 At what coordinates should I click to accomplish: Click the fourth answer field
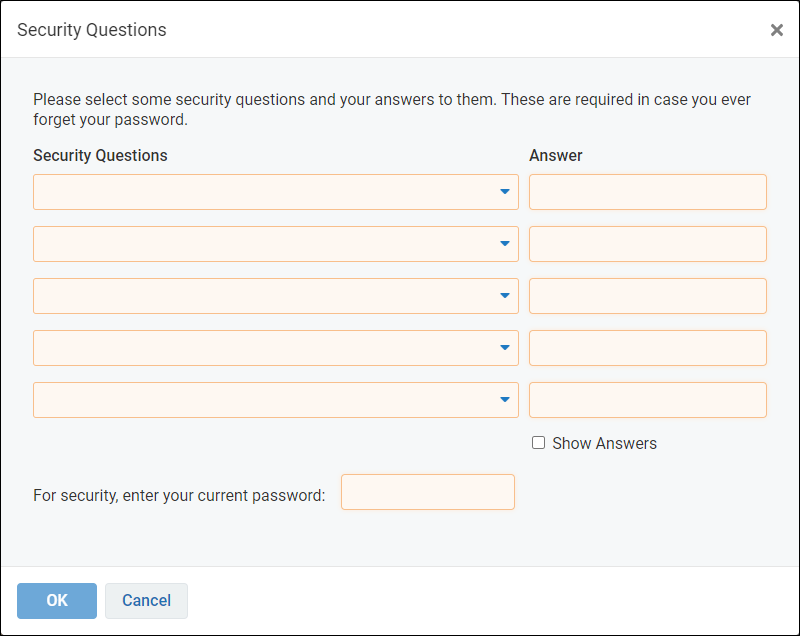(647, 348)
